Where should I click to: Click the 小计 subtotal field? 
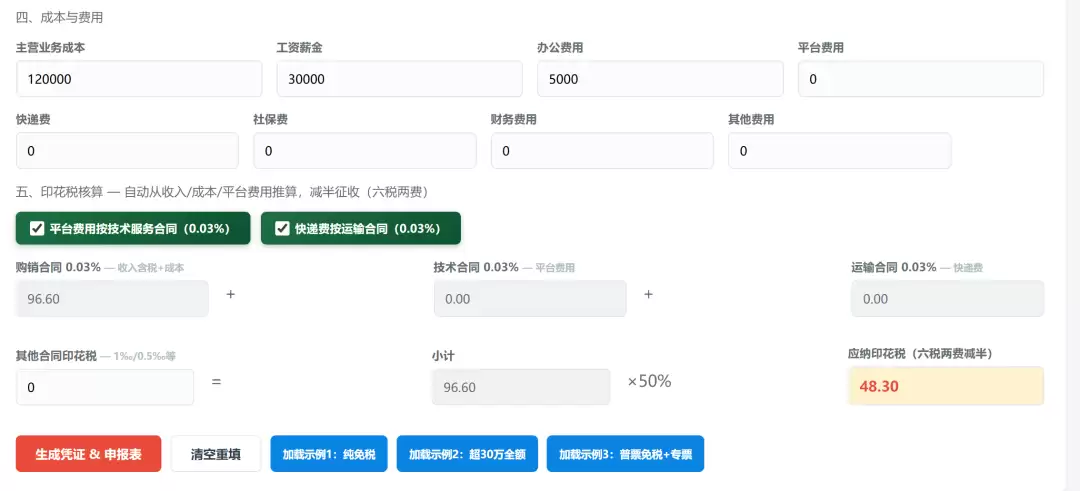click(x=521, y=388)
